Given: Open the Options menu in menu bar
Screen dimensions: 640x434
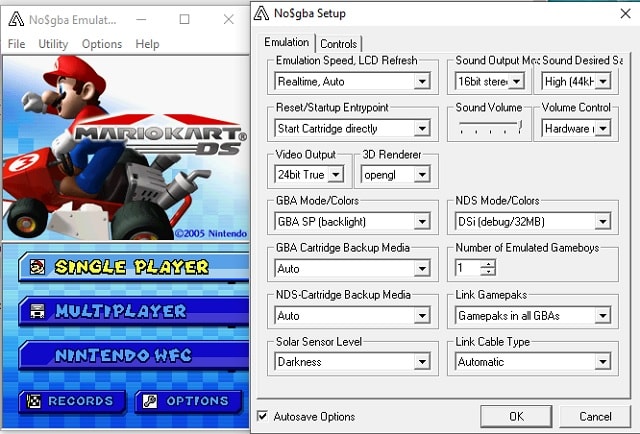Looking at the screenshot, I should pyautogui.click(x=102, y=44).
